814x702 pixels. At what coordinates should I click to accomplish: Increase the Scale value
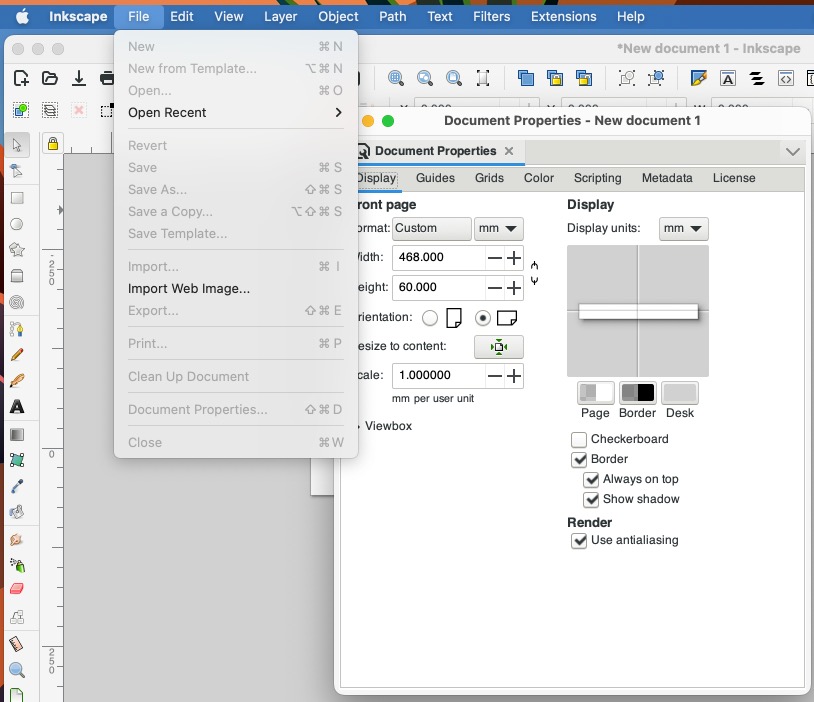[514, 376]
